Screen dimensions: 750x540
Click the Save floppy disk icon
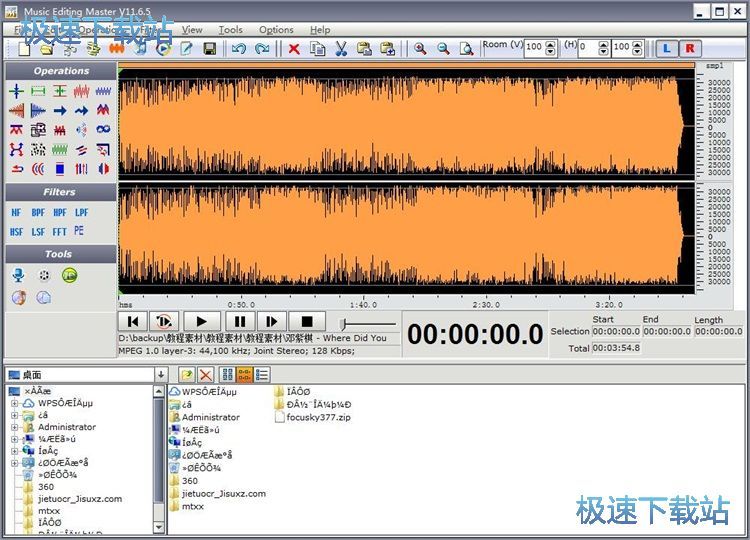click(x=210, y=48)
